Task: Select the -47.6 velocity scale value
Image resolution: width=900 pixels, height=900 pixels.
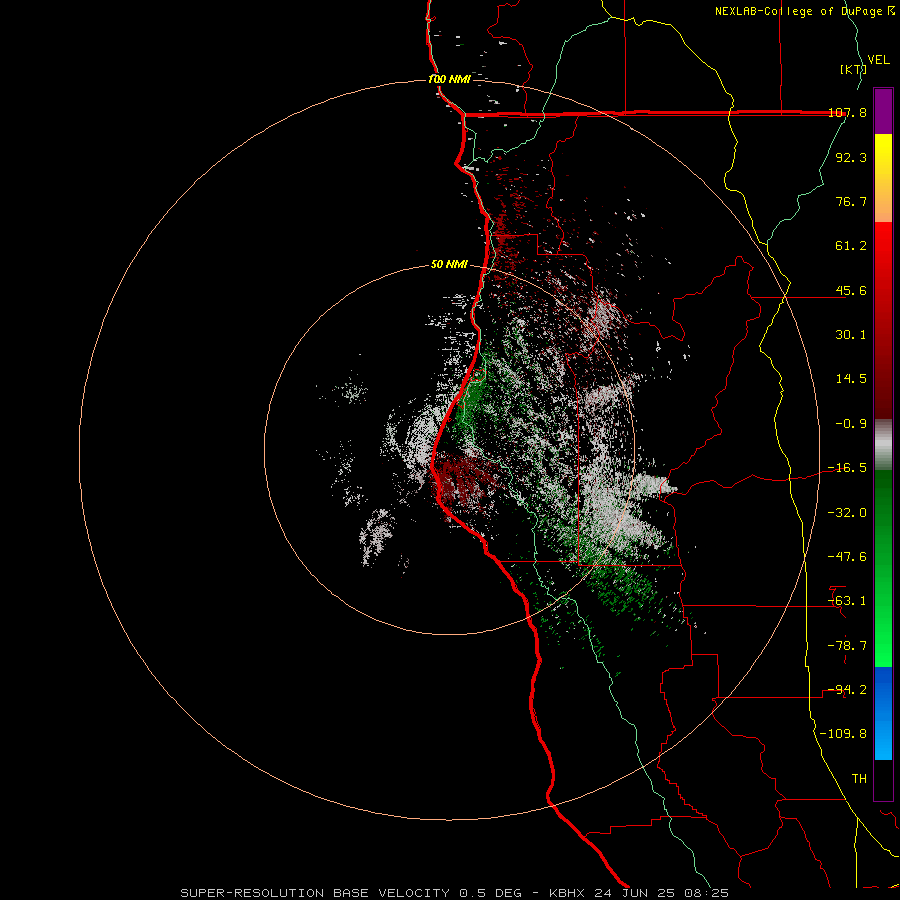Action: click(x=847, y=557)
